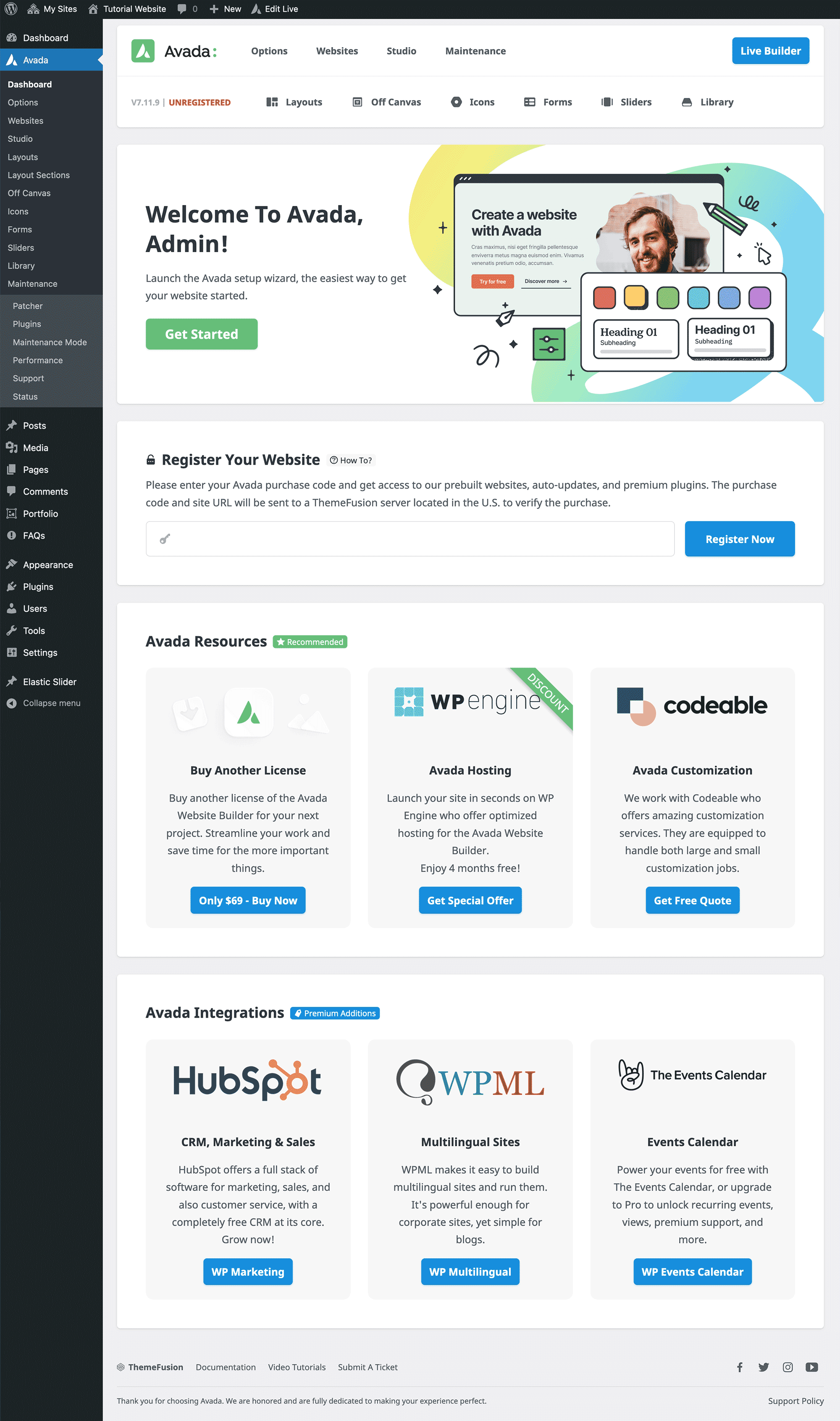Open the Pages sidebar menu
The width and height of the screenshot is (840, 1421).
point(52,470)
